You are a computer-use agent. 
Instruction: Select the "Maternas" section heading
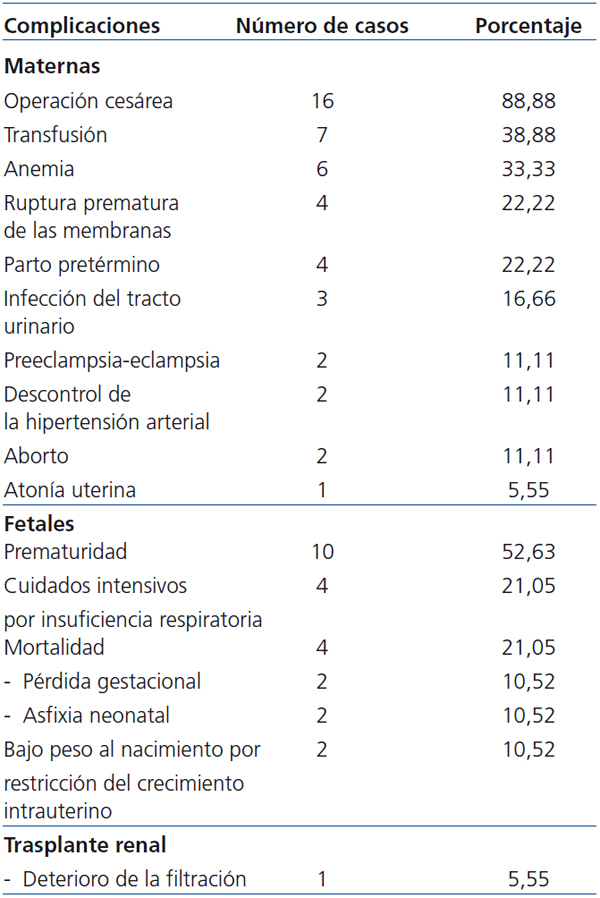(x=52, y=68)
